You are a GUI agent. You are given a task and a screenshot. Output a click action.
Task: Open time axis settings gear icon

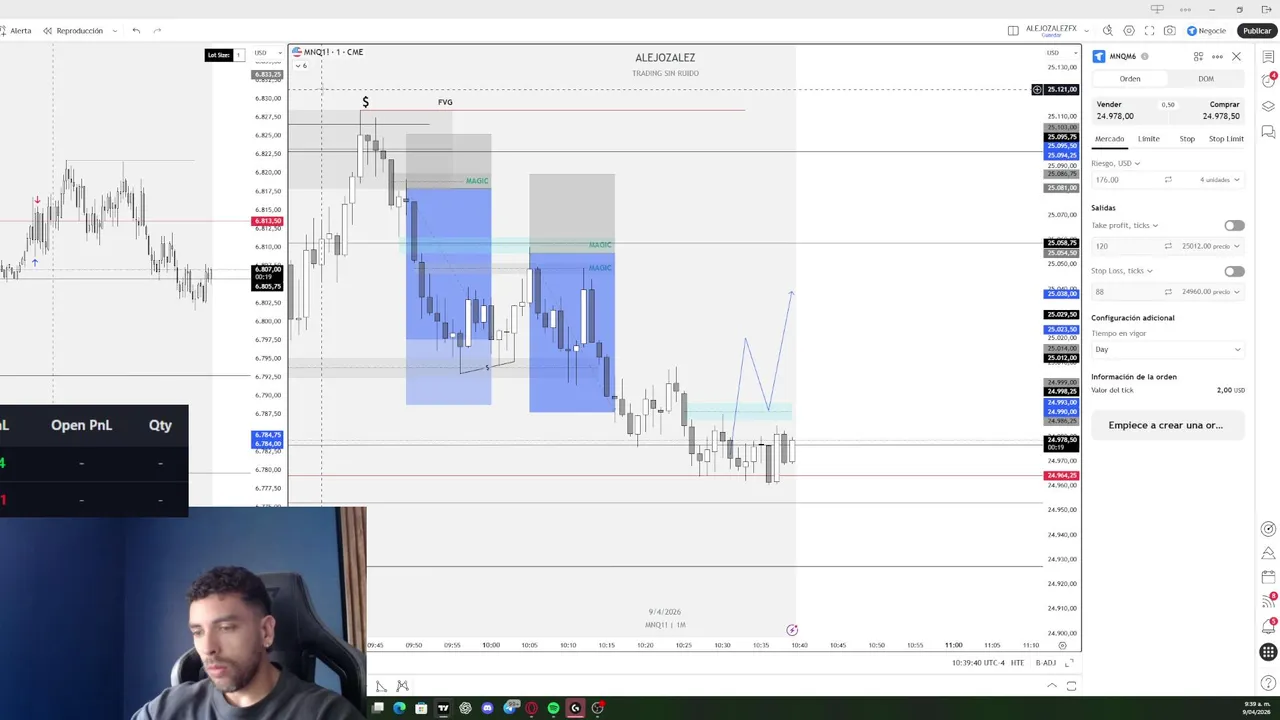point(1062,645)
